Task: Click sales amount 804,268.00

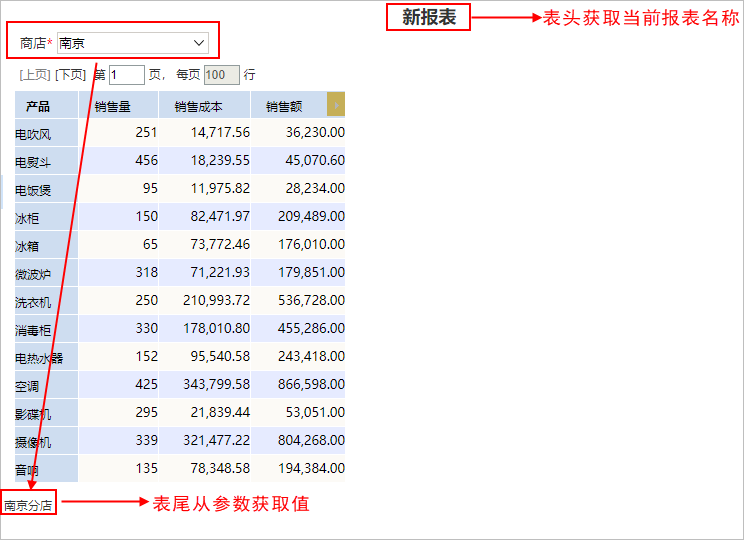Action: tap(311, 440)
